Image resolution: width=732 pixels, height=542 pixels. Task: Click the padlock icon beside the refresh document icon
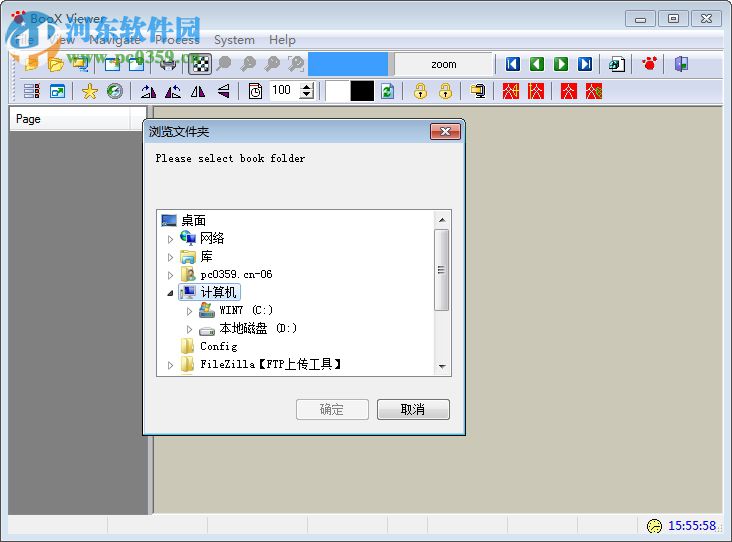pos(420,91)
